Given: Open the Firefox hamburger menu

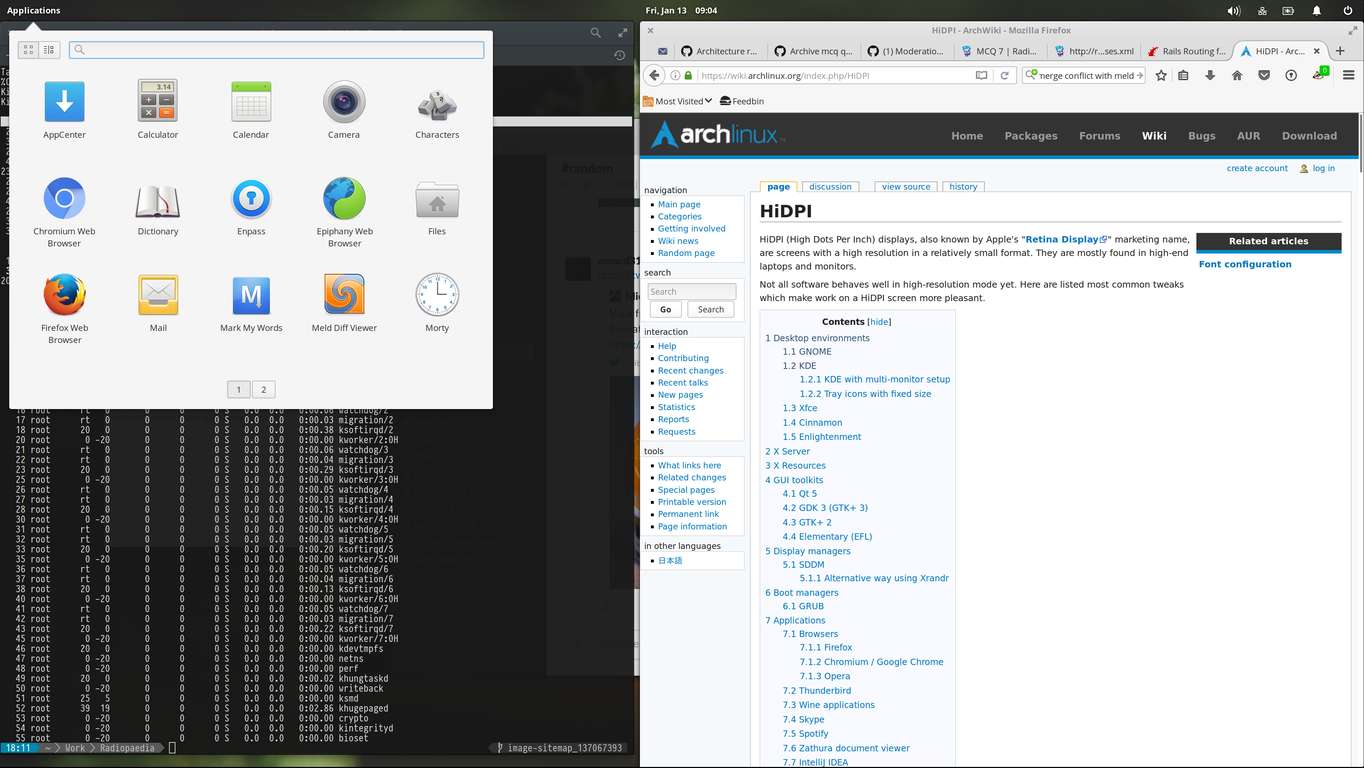Looking at the screenshot, I should (1348, 75).
